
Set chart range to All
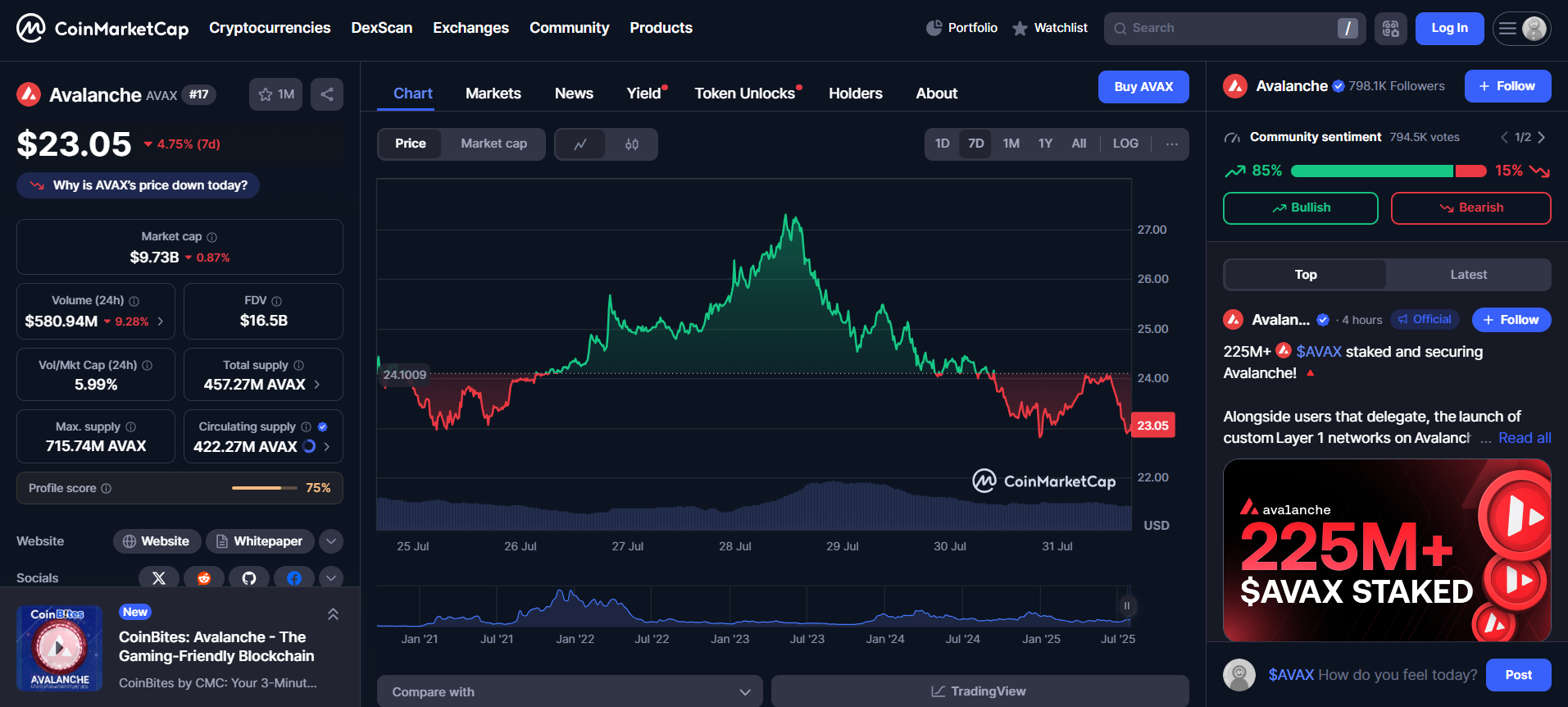click(1079, 144)
